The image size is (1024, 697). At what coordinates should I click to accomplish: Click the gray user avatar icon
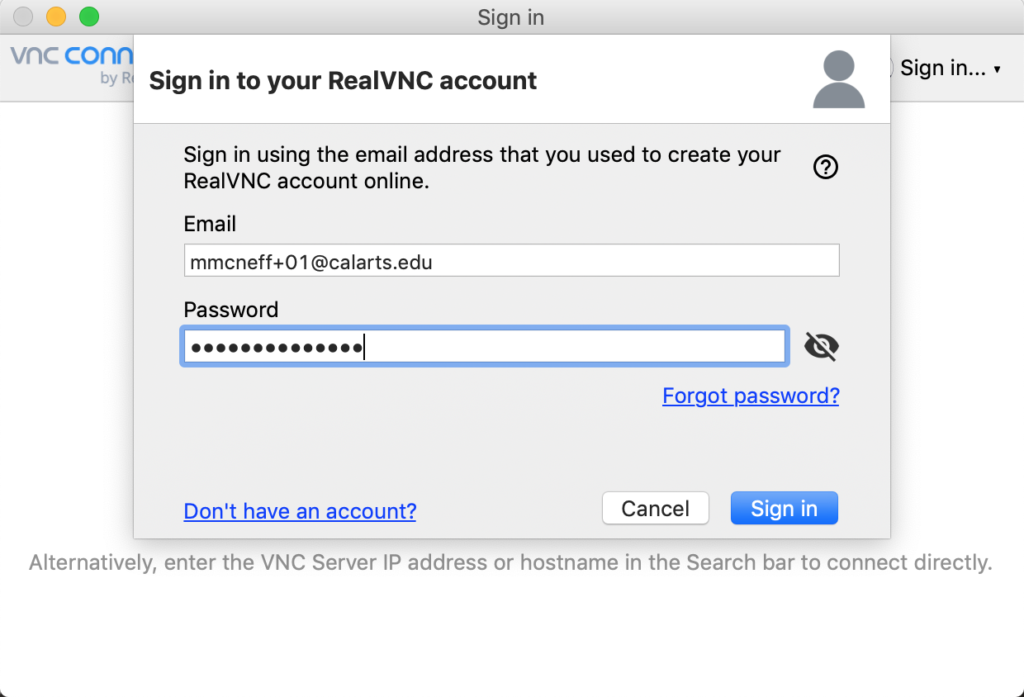pos(839,79)
